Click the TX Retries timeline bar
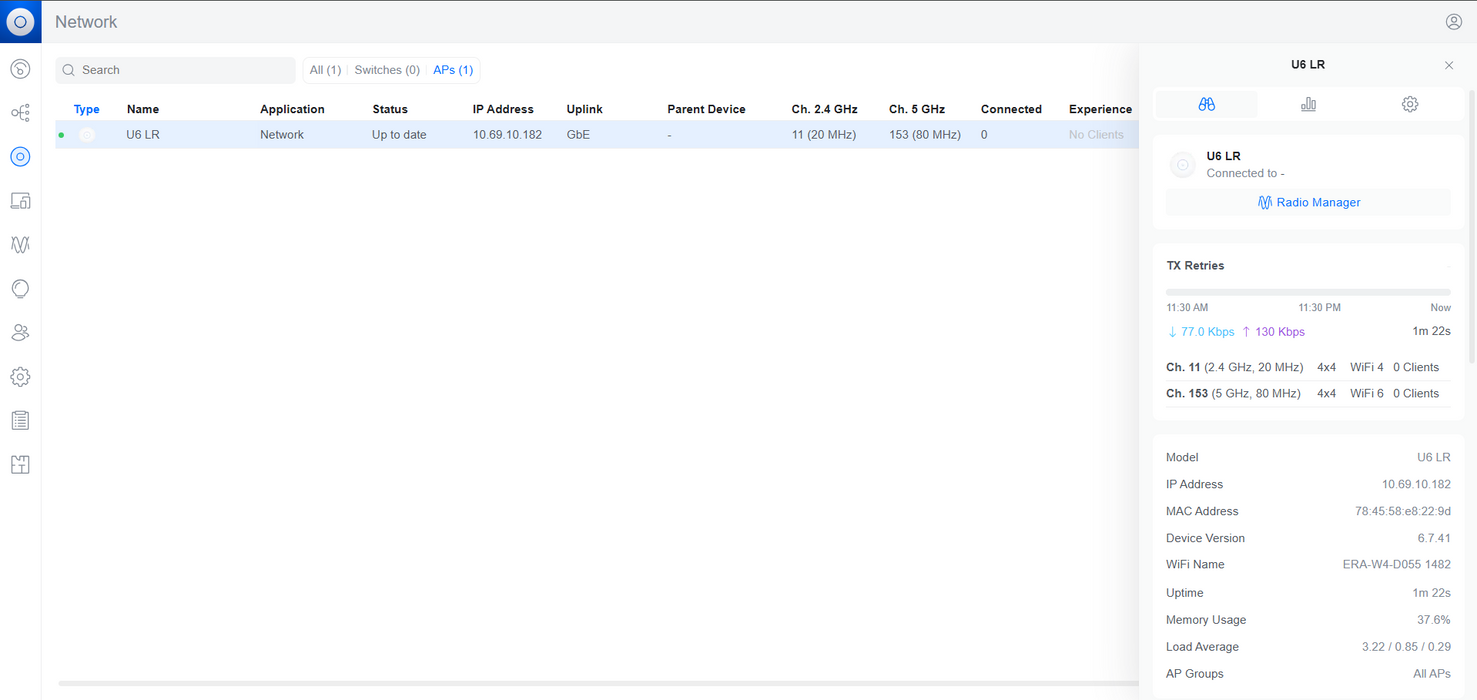 (1308, 292)
